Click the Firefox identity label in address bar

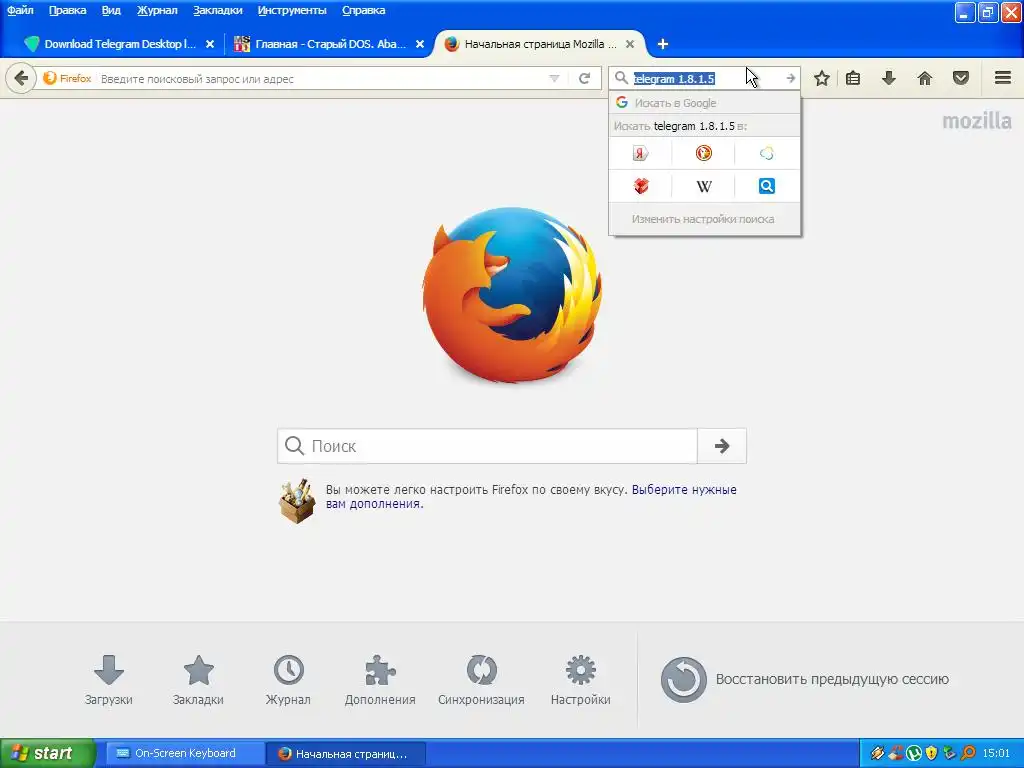(67, 78)
